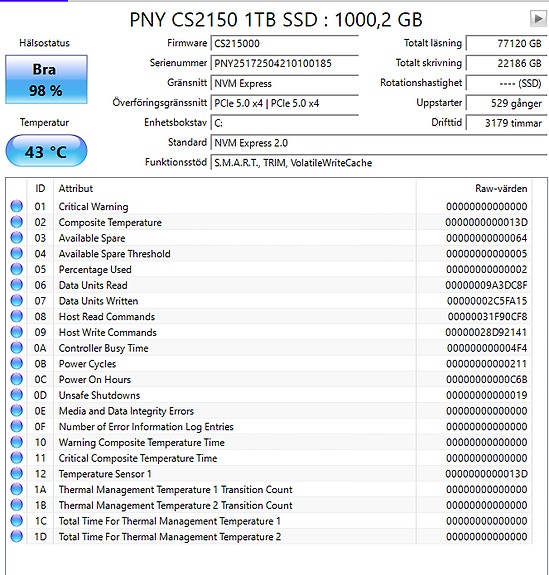Screen dimensions: 549x575
Task: Click raw value 000000000004F4
Action: (x=487, y=348)
